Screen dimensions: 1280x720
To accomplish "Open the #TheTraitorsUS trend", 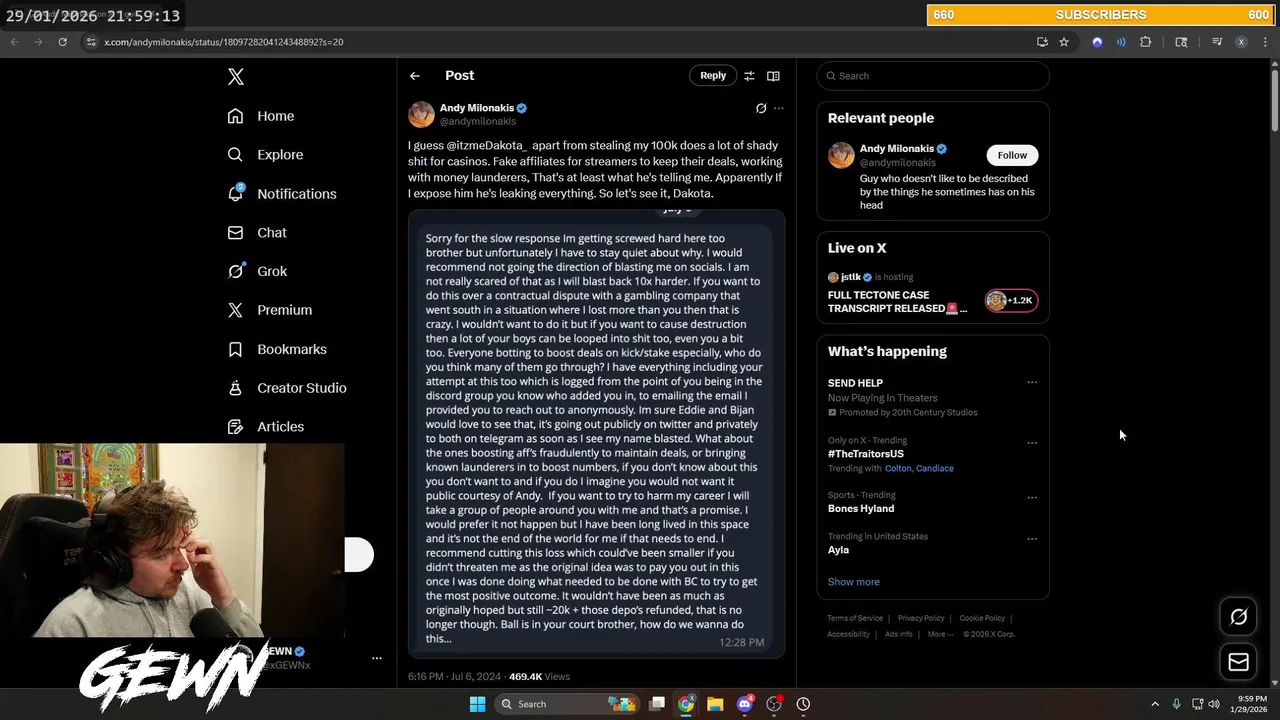I will (866, 454).
